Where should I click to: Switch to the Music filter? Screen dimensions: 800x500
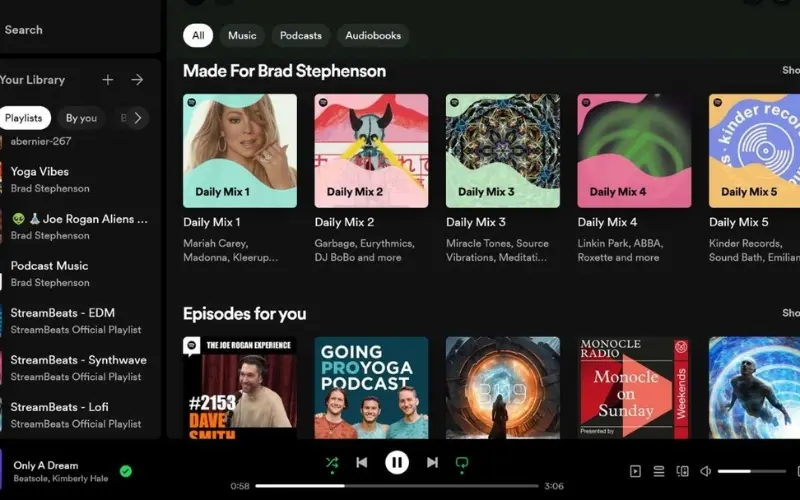(242, 35)
